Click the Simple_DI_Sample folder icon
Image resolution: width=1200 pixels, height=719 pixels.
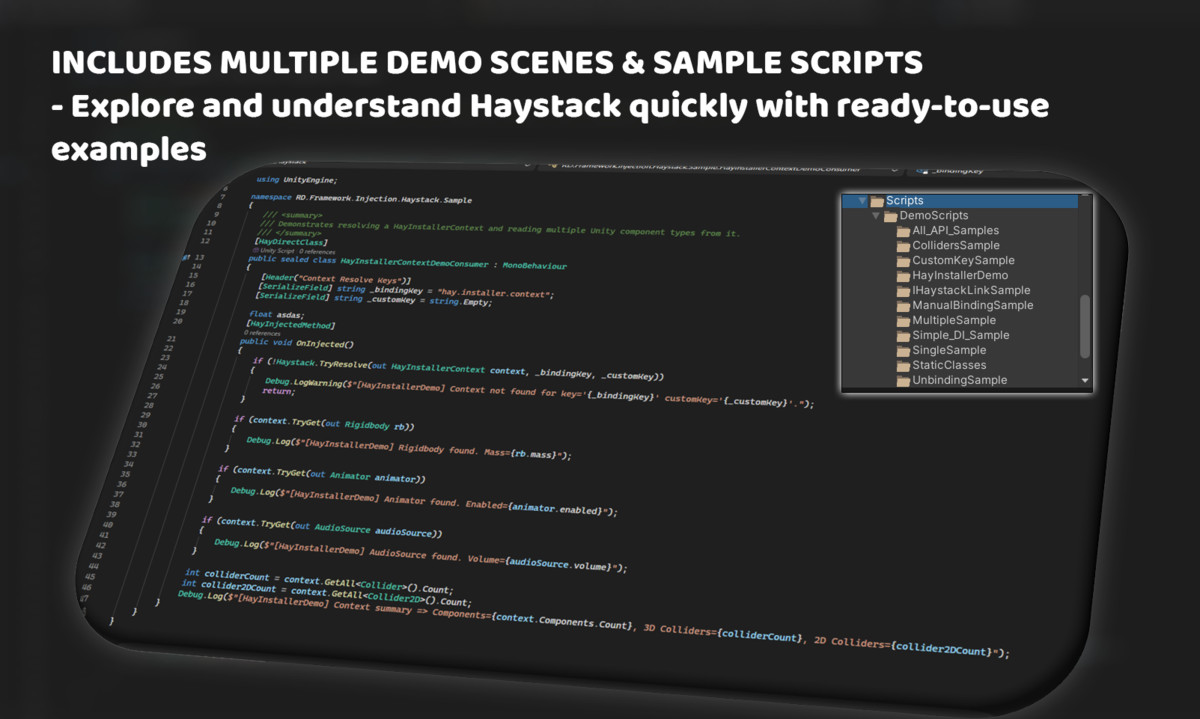tap(904, 336)
